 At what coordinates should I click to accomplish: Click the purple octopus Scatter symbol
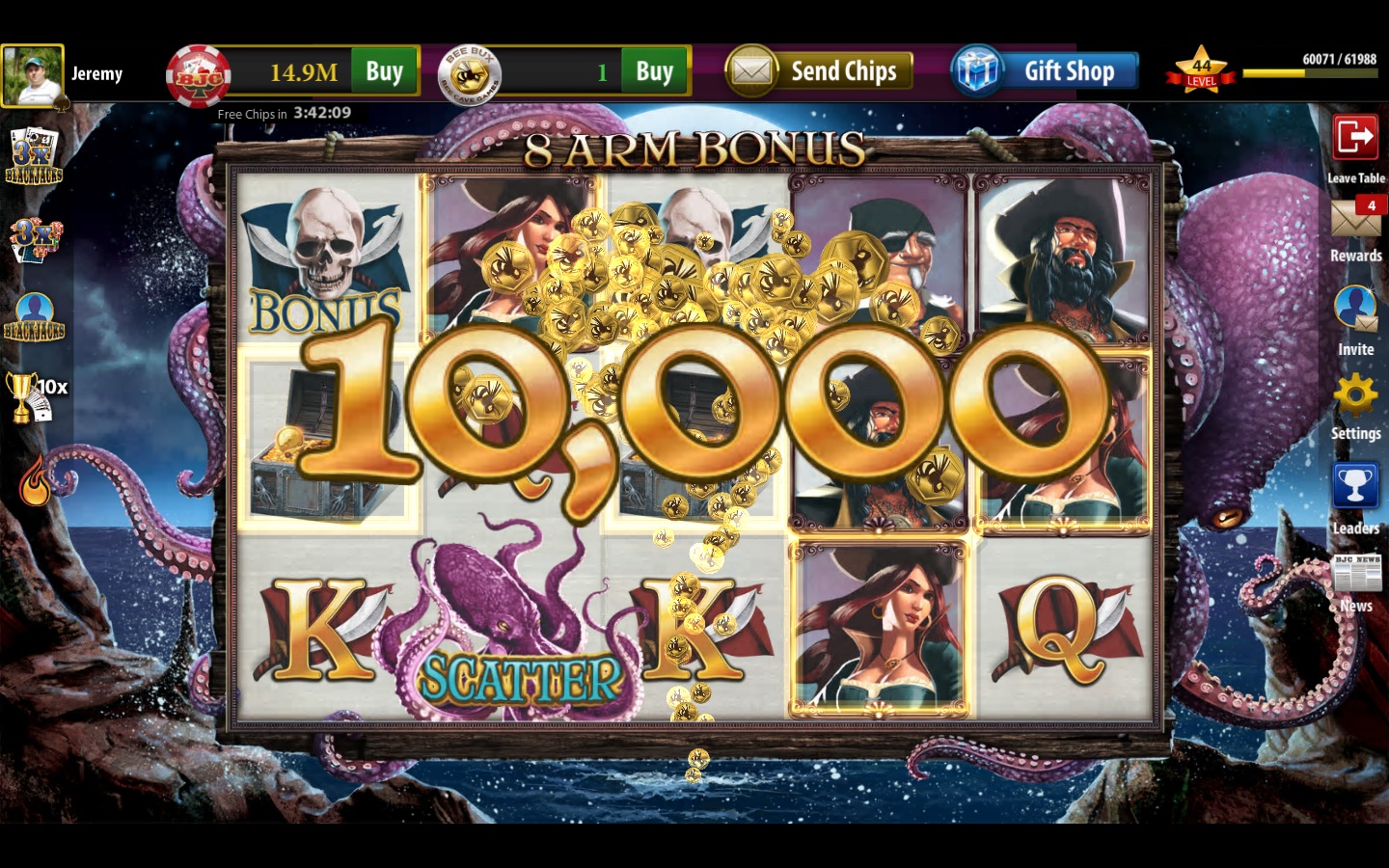pos(516,622)
